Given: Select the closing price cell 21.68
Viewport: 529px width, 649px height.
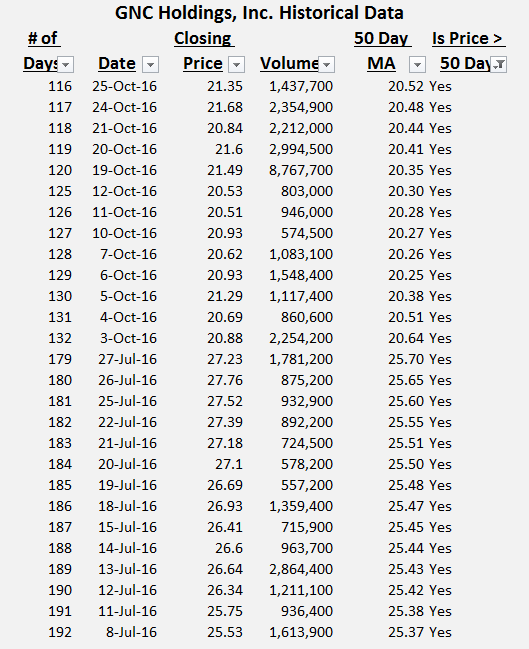Looking at the screenshot, I should [225, 107].
